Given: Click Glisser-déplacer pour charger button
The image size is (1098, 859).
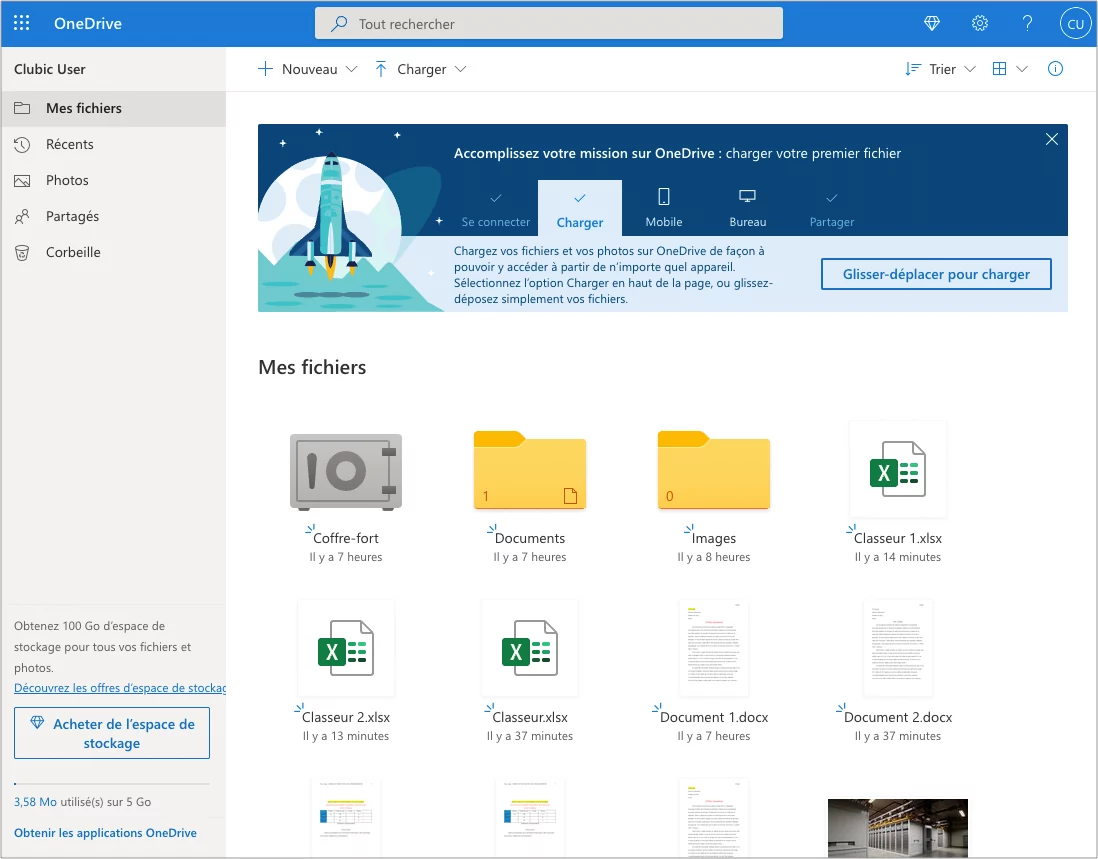Looking at the screenshot, I should [936, 274].
